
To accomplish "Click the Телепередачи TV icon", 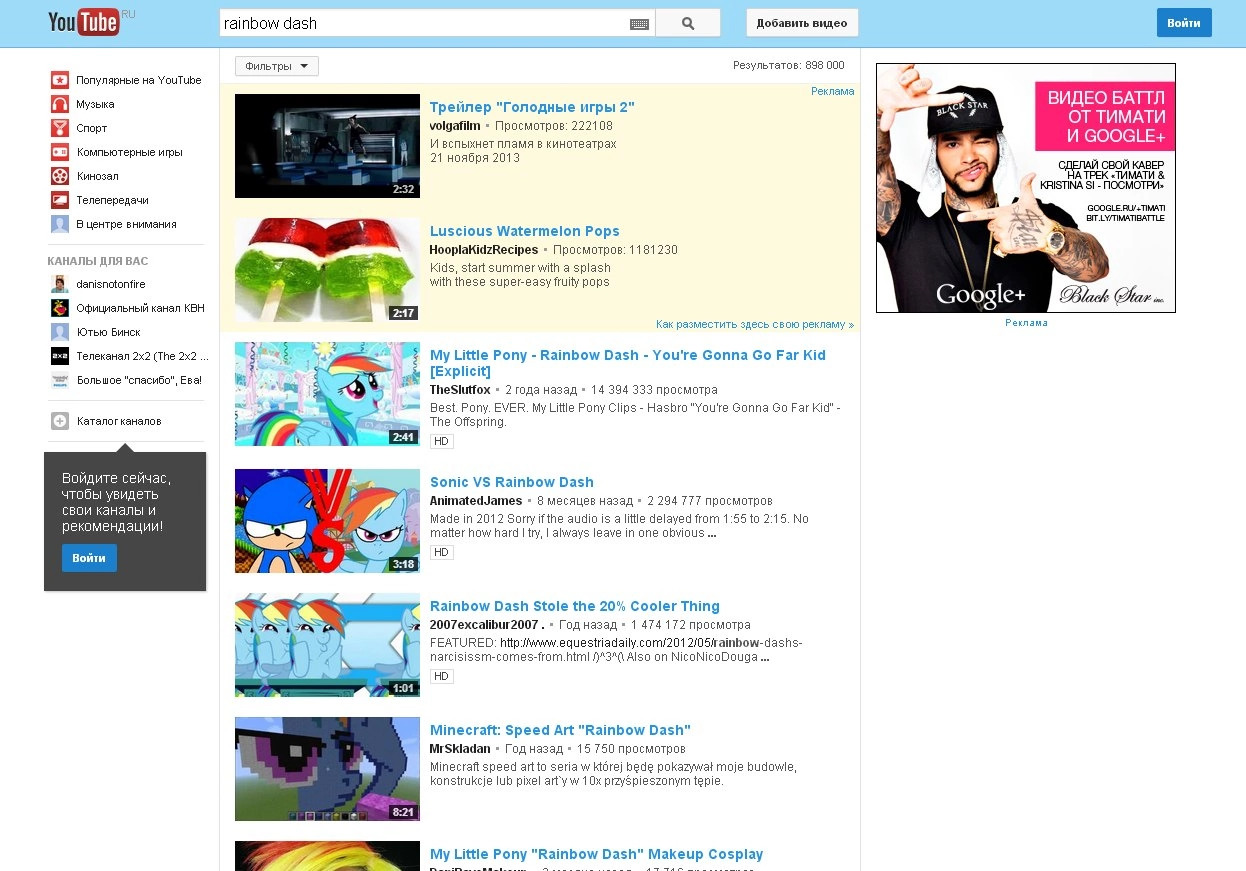I will 60,200.
